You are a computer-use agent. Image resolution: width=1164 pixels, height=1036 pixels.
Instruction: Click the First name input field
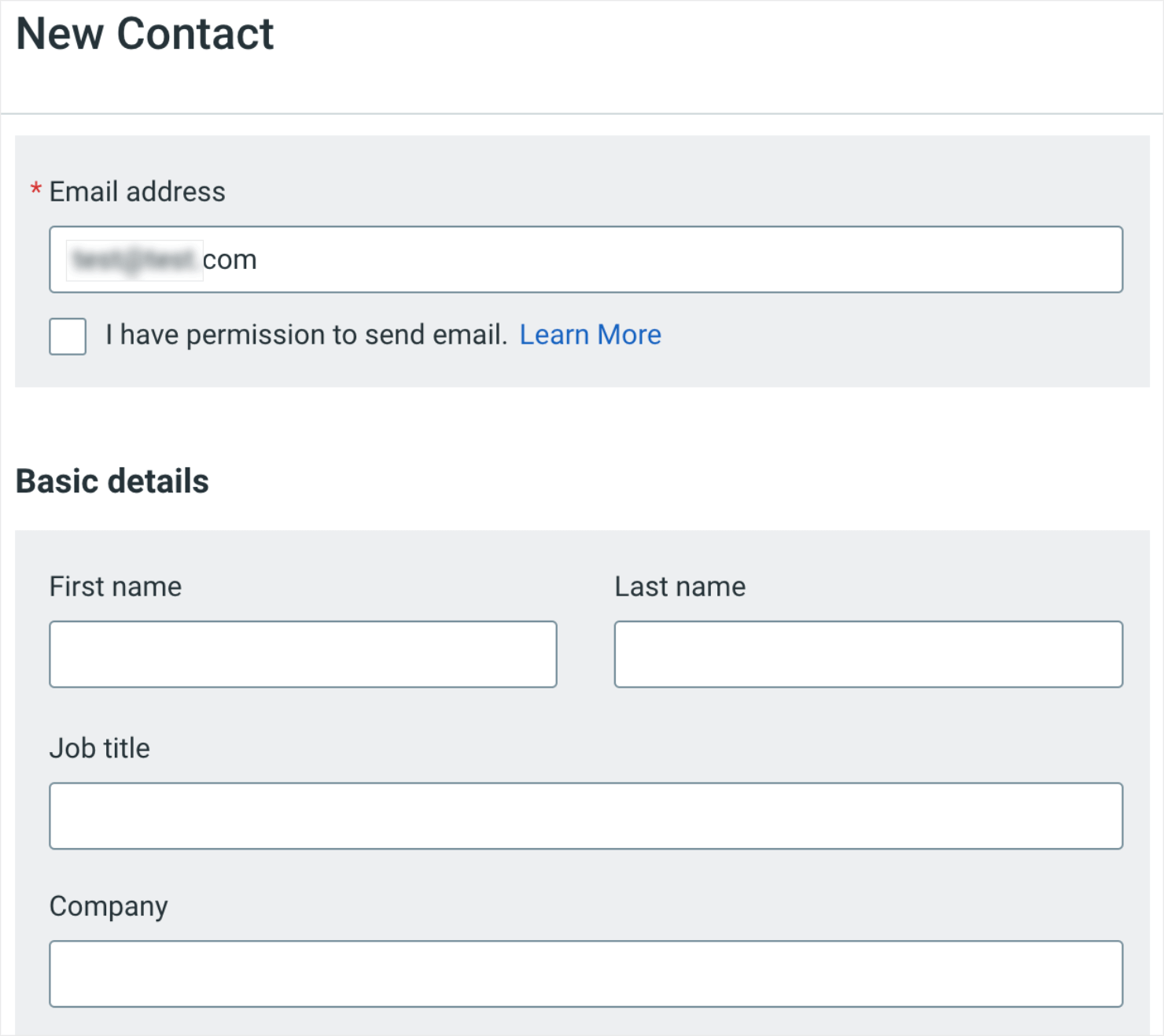[x=303, y=654]
